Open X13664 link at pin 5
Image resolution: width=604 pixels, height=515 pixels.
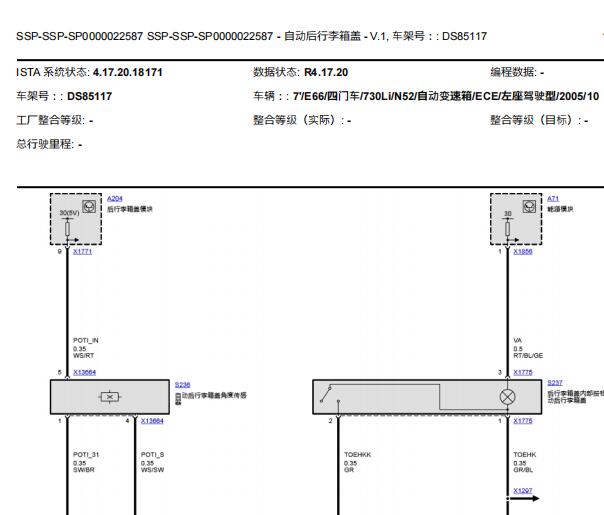point(84,372)
